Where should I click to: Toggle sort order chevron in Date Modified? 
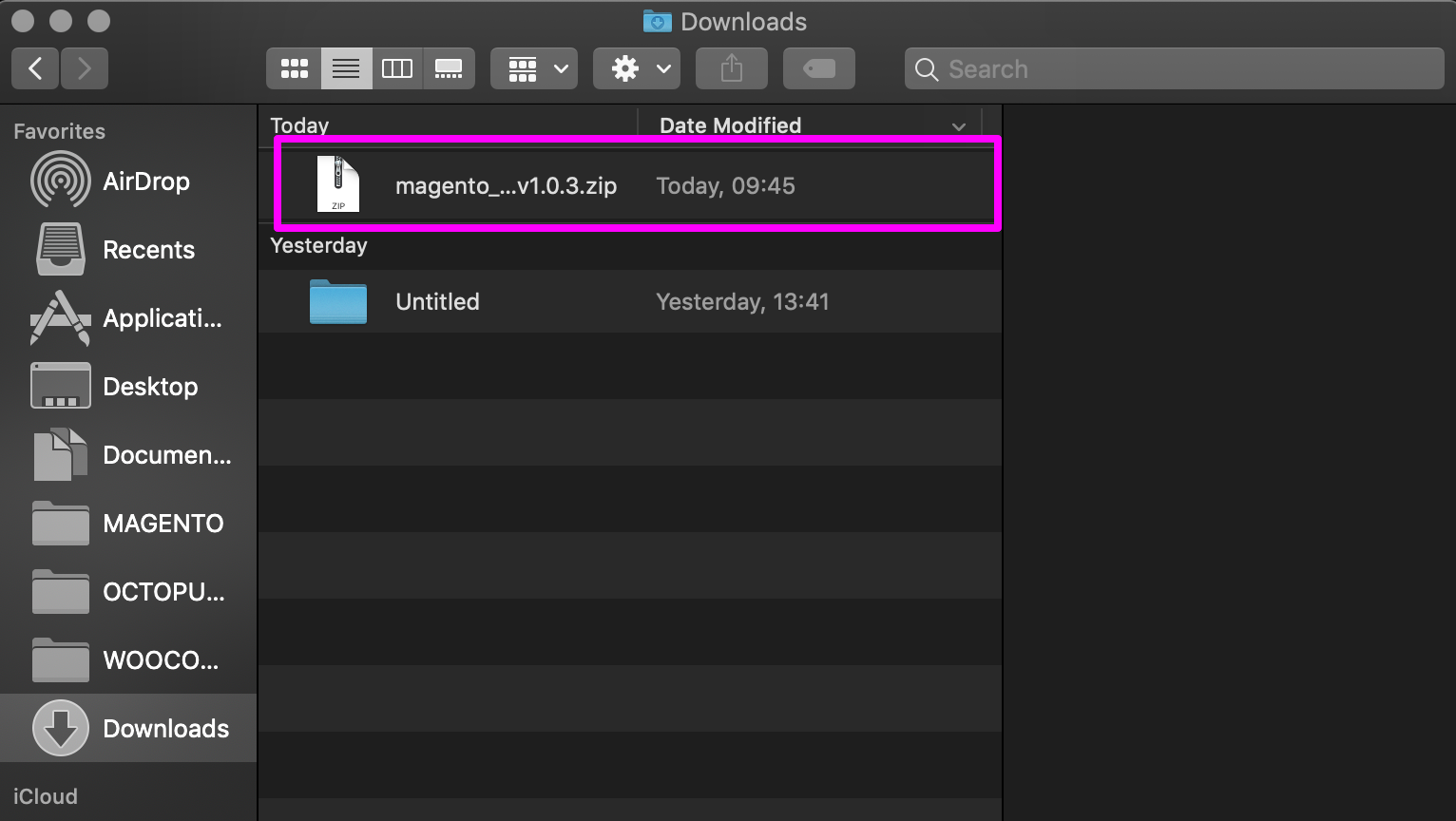tap(959, 126)
